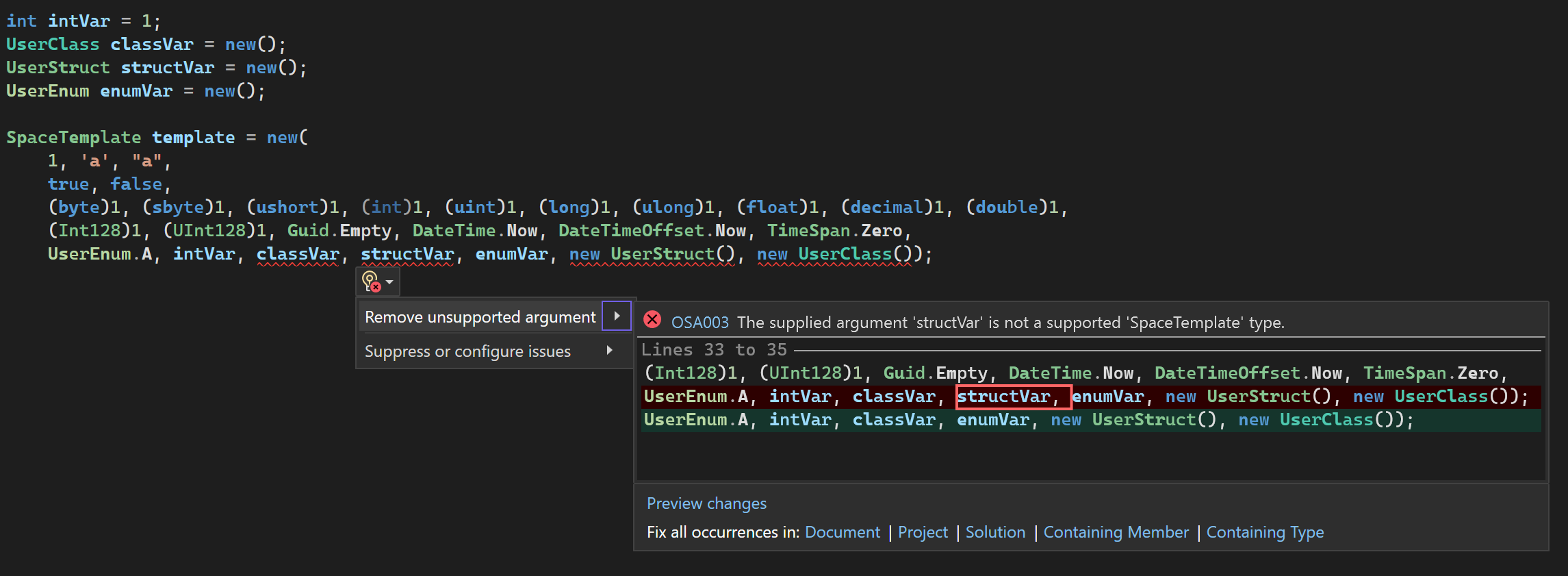The width and height of the screenshot is (1568, 576).
Task: Click underlined classVar argument in editor
Action: point(298,254)
